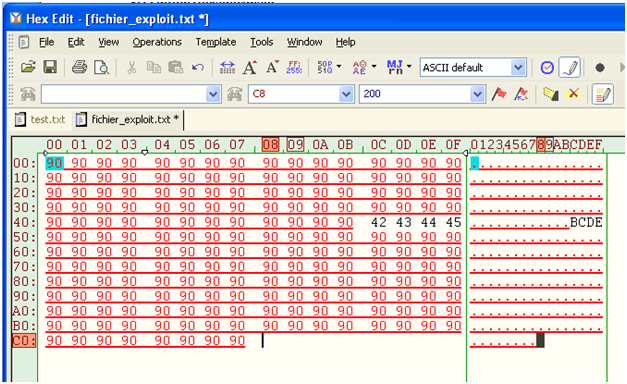Open the Window menu

304,42
